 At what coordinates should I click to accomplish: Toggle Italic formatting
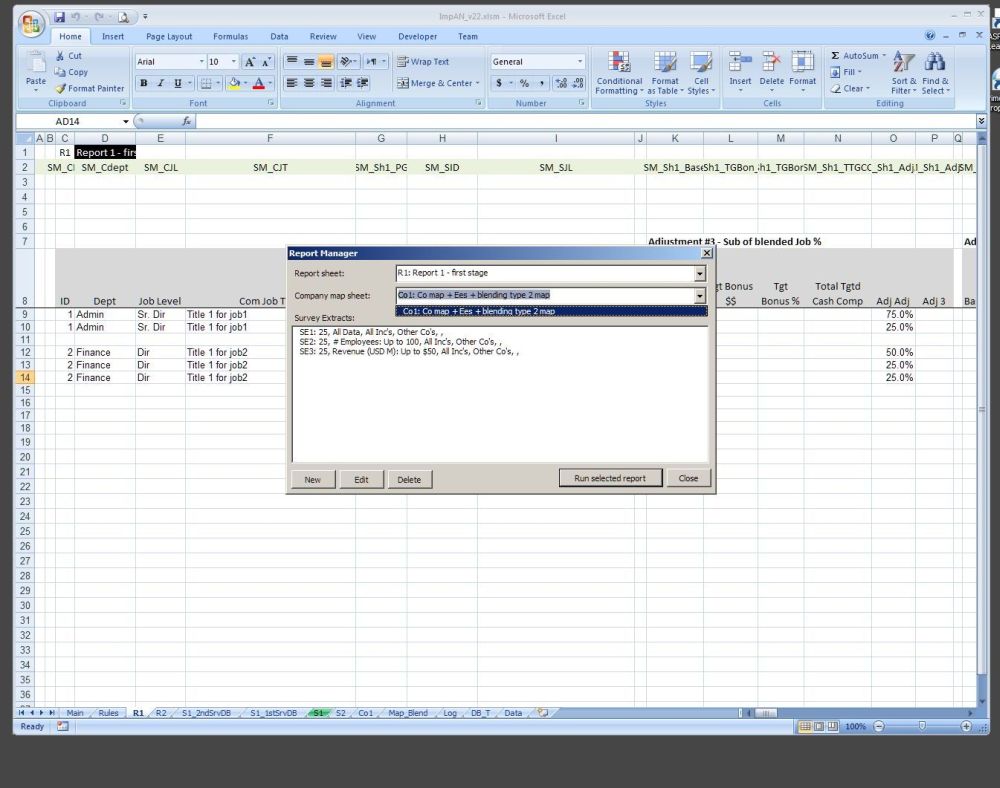pos(160,84)
